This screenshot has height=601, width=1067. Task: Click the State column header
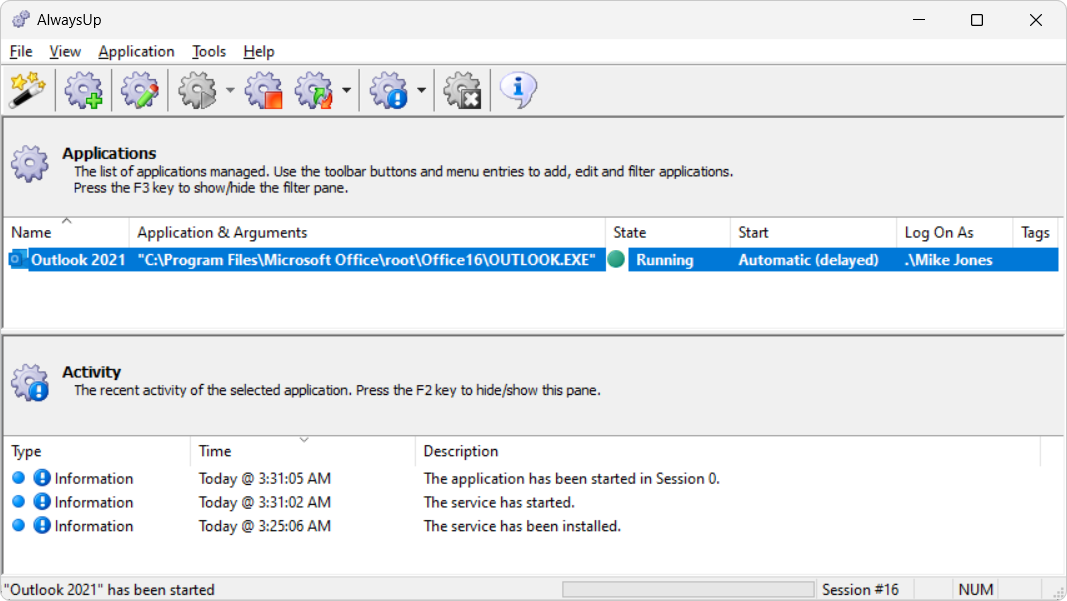click(668, 233)
